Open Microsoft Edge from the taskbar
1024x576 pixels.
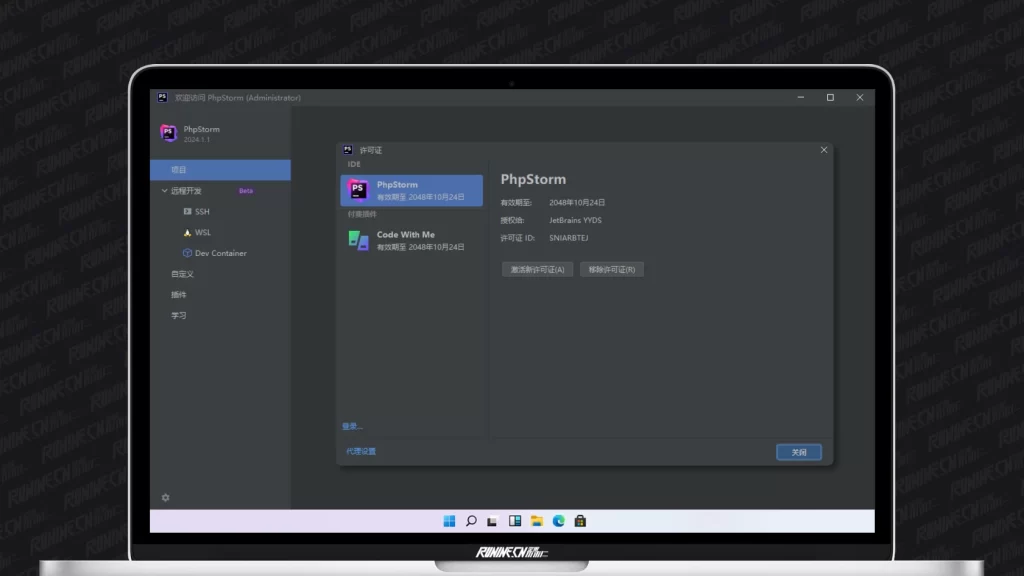click(559, 521)
